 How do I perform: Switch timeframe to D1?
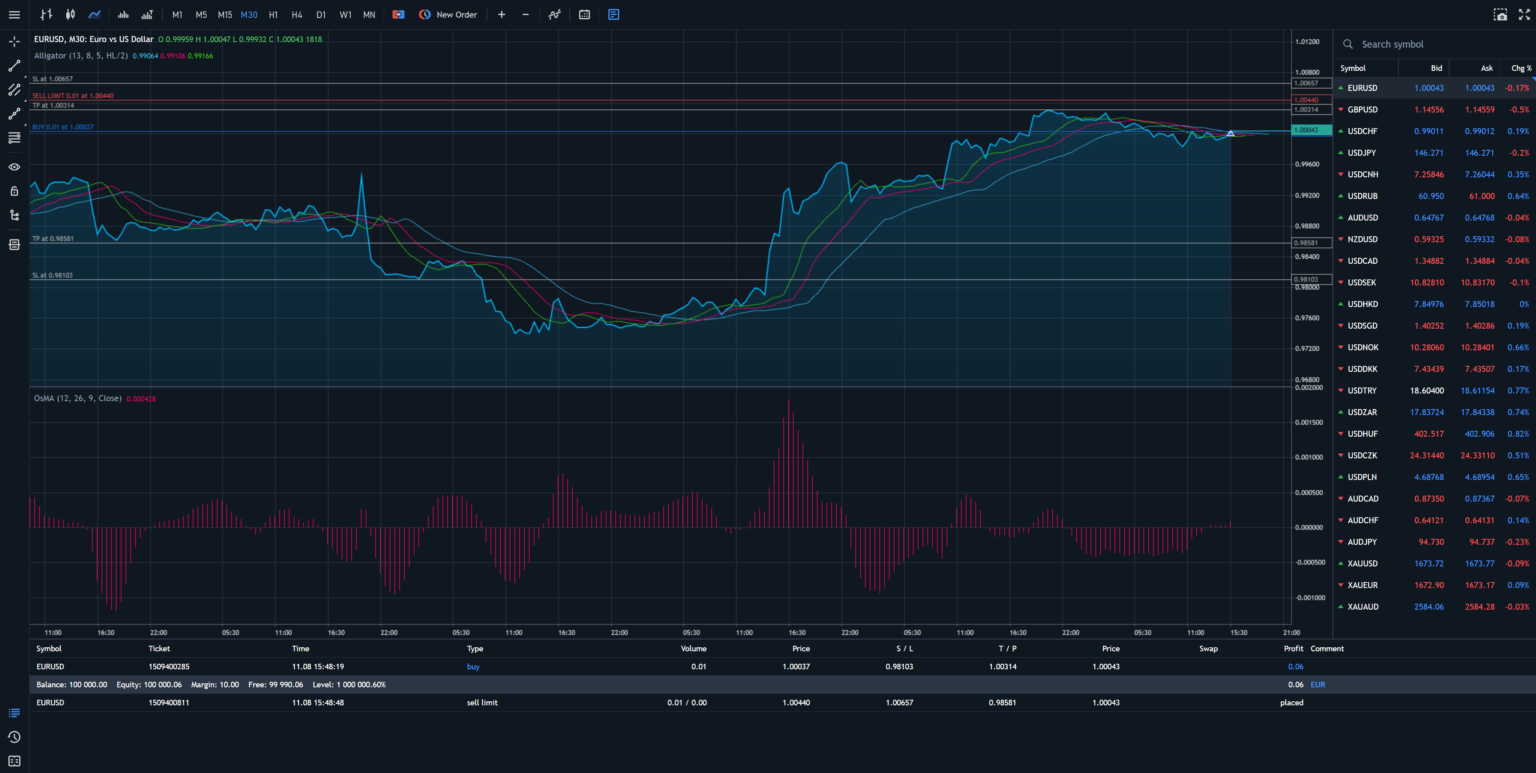click(x=320, y=14)
